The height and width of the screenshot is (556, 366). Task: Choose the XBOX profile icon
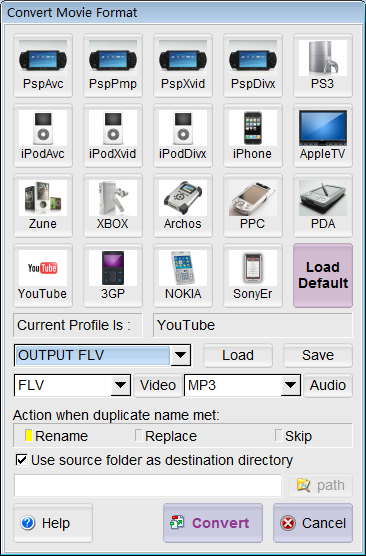coord(113,205)
